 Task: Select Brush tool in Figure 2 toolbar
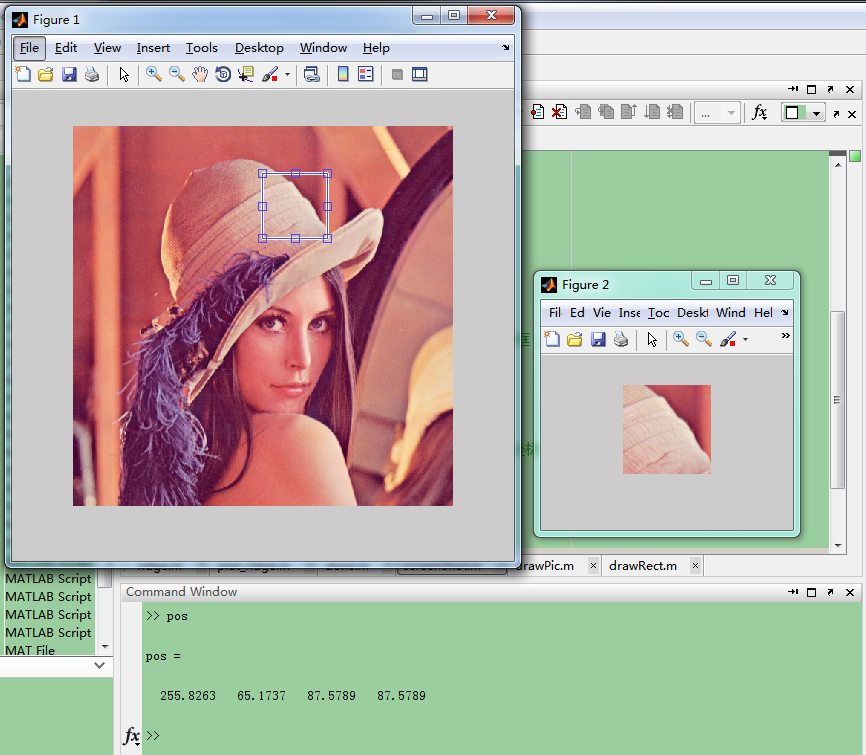tap(727, 339)
